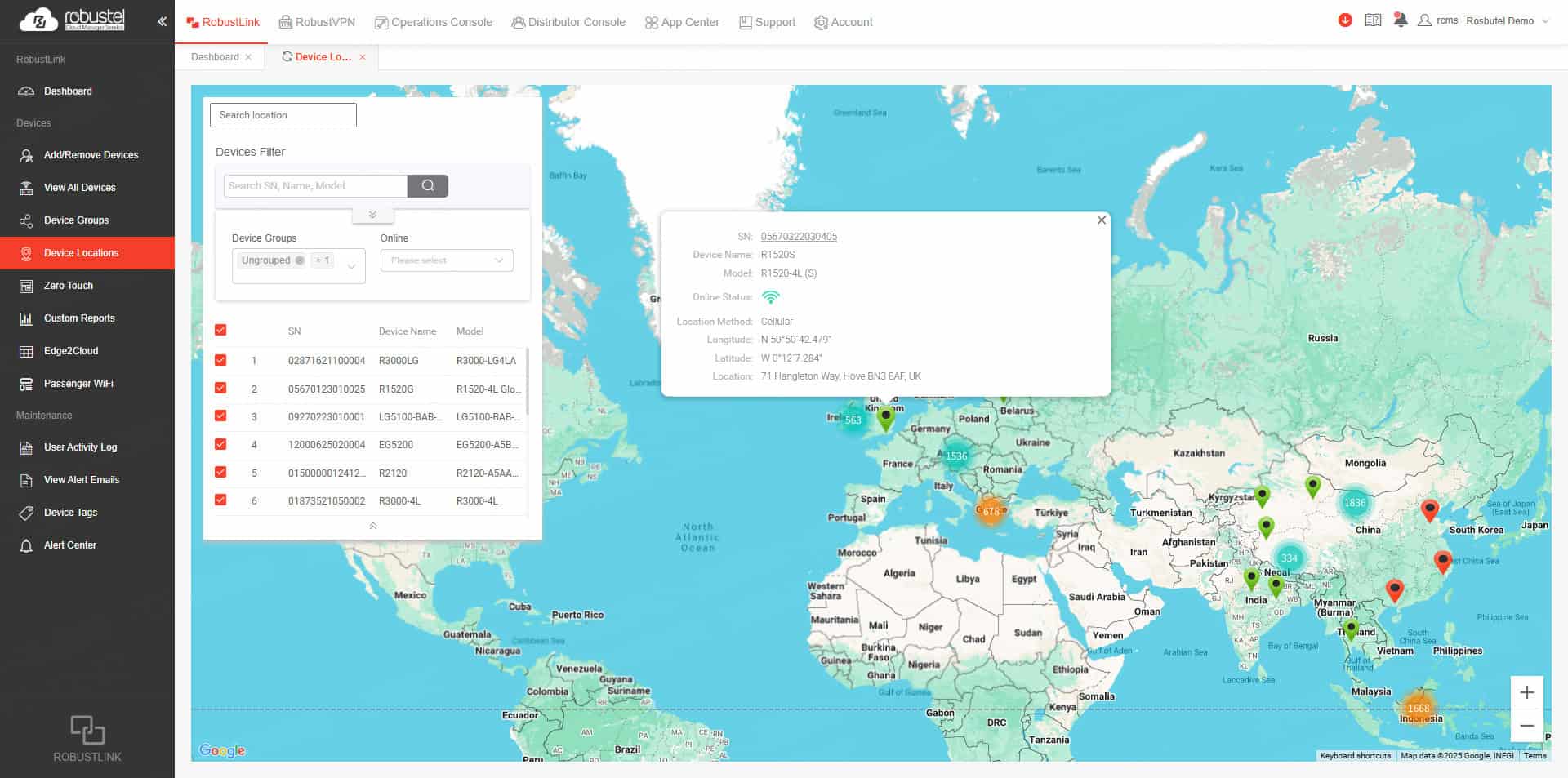This screenshot has width=1568, height=778.
Task: Expand the Device Groups dropdown
Action: 351,266
